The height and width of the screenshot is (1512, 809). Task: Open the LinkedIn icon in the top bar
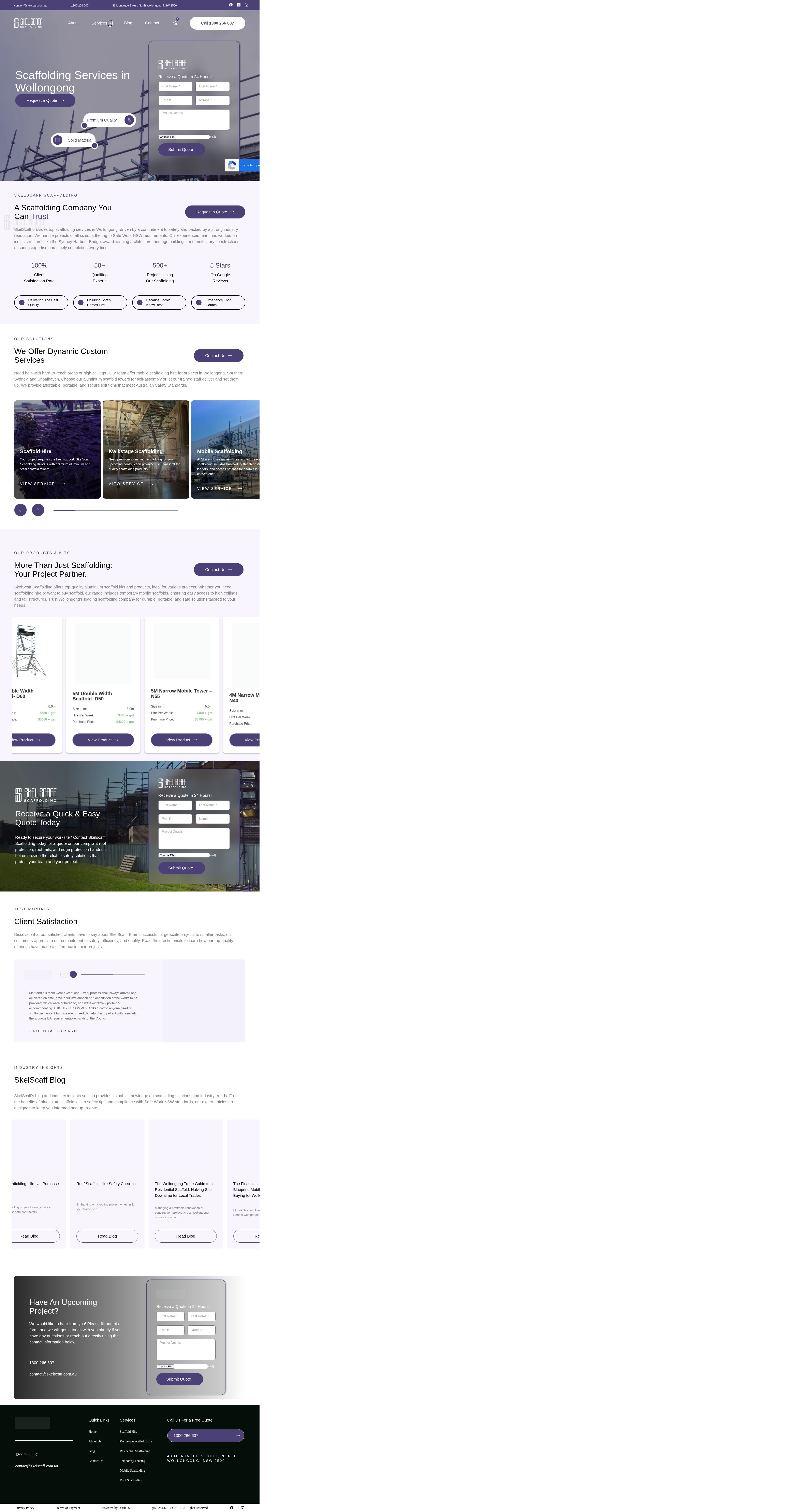[x=239, y=5]
